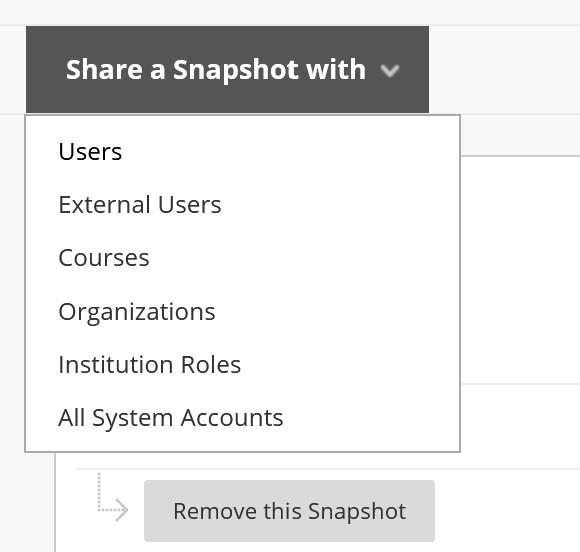The height and width of the screenshot is (552, 580).
Task: Click the chevron beside Share a Snapshot with
Action: point(390,70)
